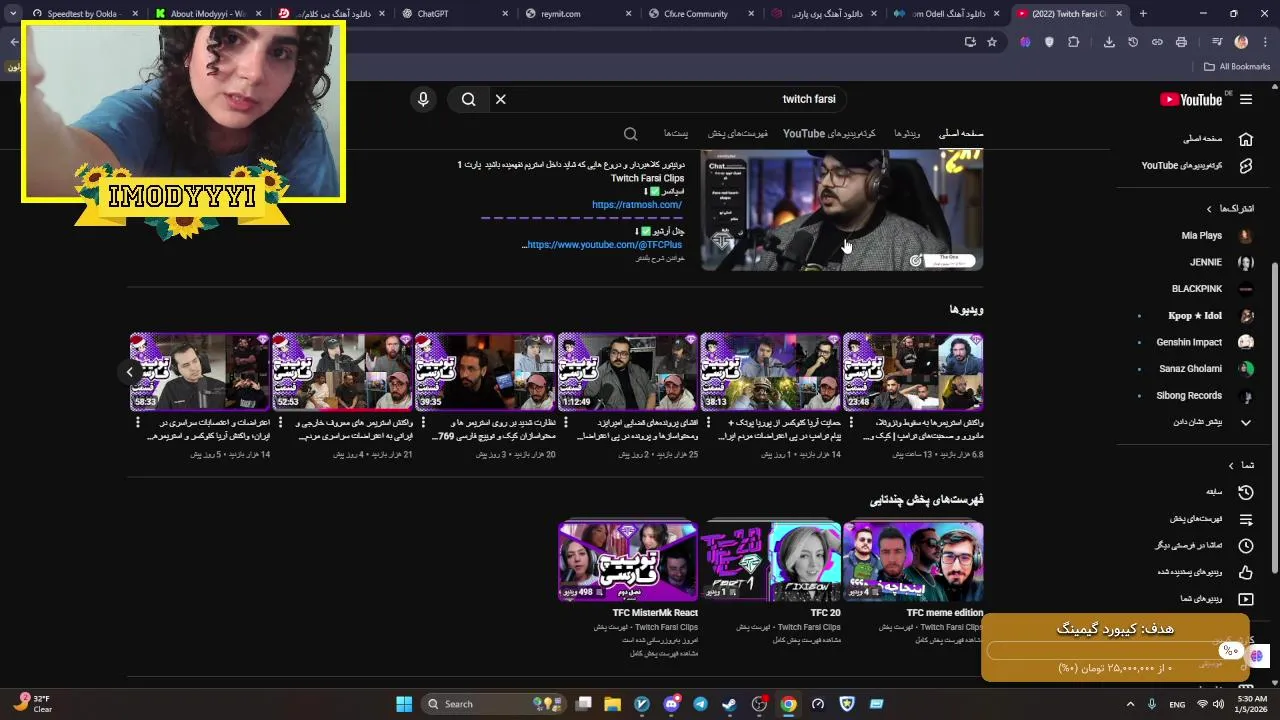Open the Your videos play-box icon
This screenshot has height=720, width=1280.
(x=1246, y=599)
